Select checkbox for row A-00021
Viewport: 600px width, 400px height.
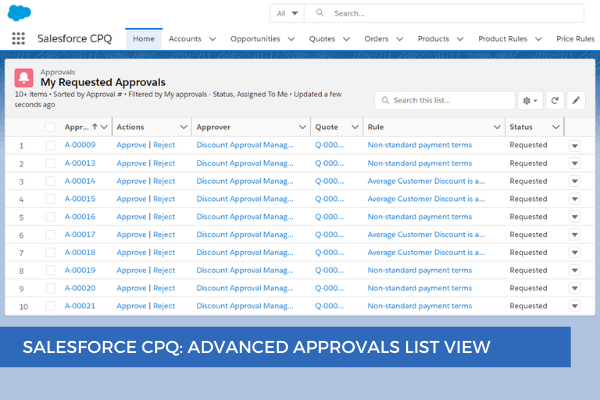coord(50,306)
